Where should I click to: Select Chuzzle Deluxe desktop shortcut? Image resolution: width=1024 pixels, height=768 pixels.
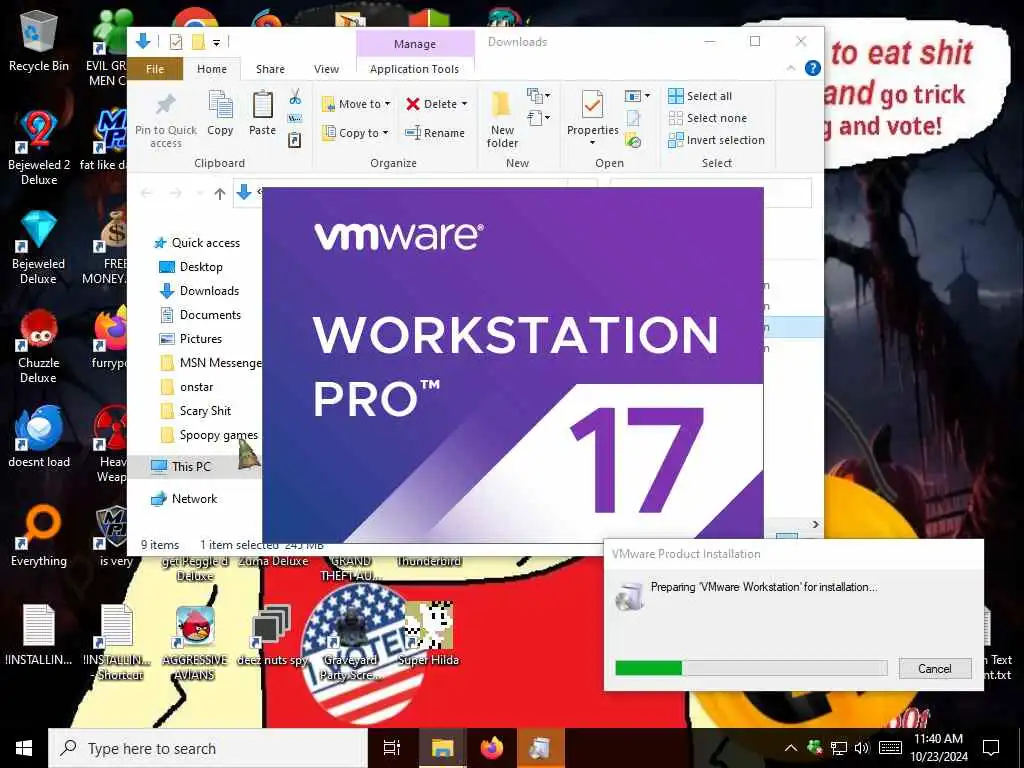39,347
